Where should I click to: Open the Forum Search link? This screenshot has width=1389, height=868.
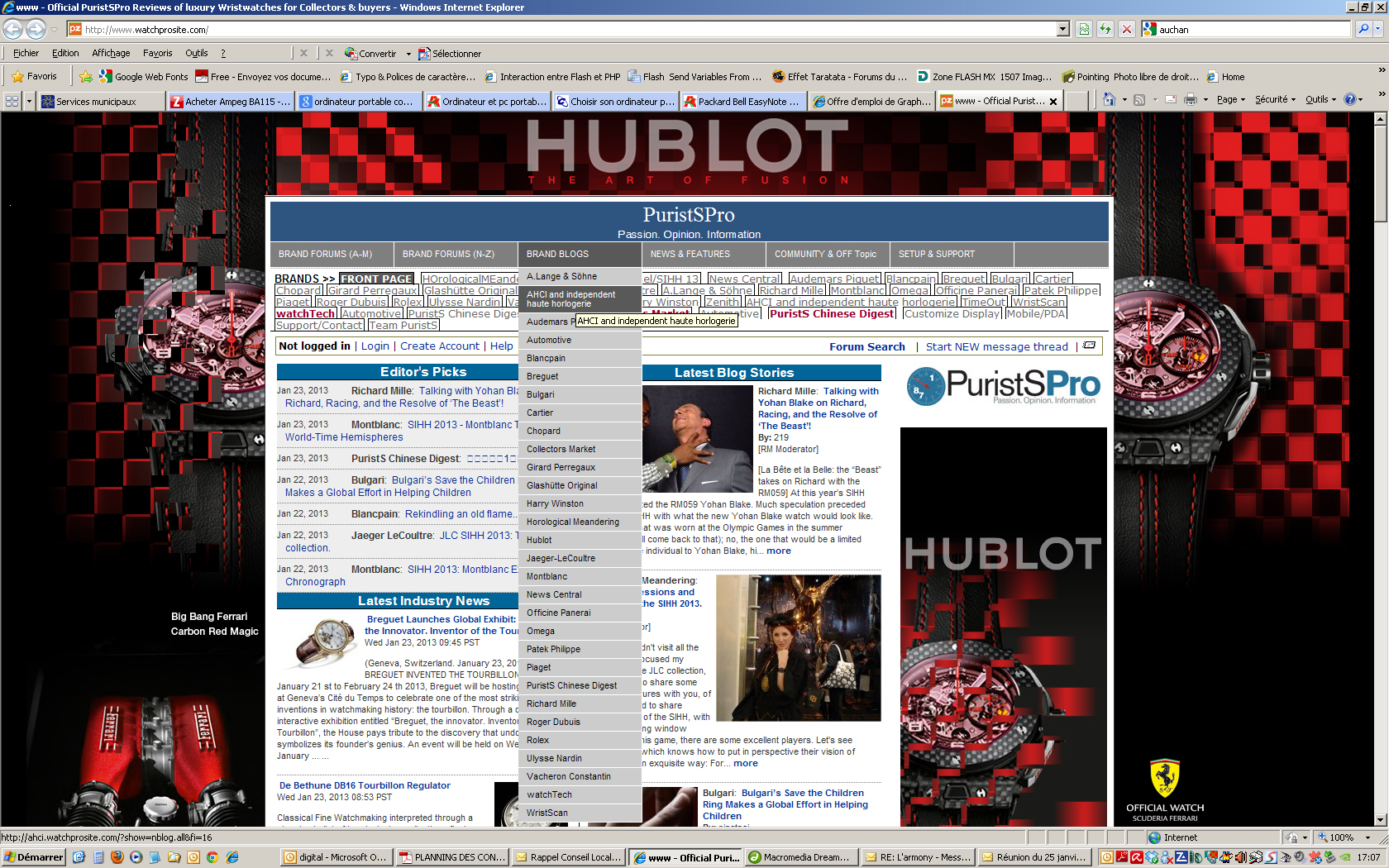[x=867, y=346]
